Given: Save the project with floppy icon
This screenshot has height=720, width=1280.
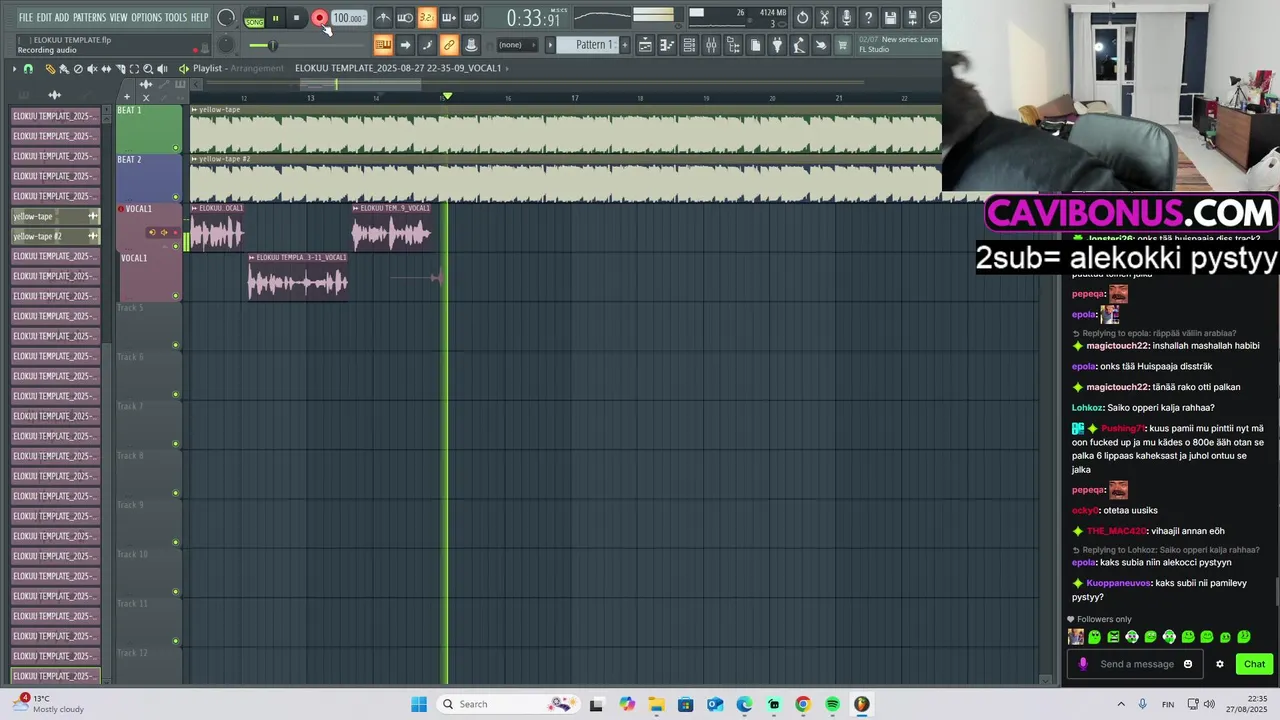Looking at the screenshot, I should tap(891, 17).
